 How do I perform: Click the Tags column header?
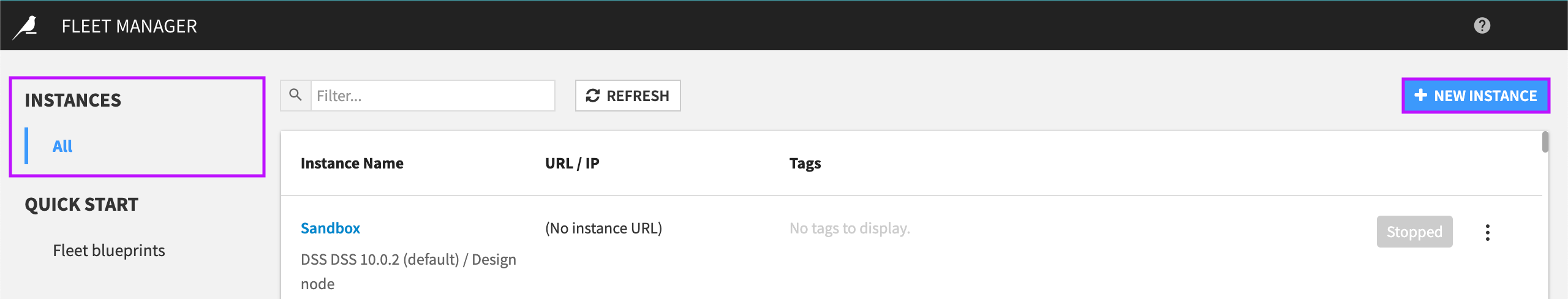click(x=805, y=164)
